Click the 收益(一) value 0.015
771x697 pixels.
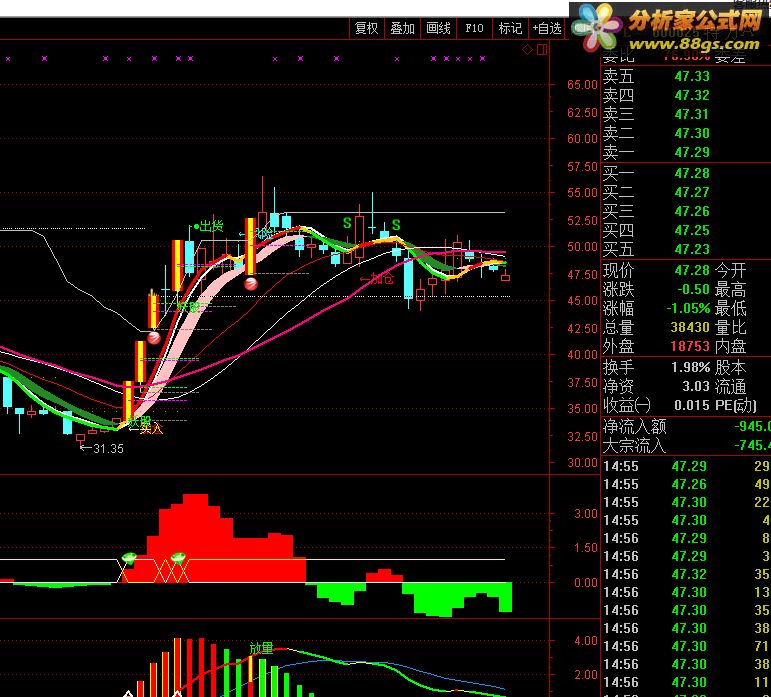(692, 406)
